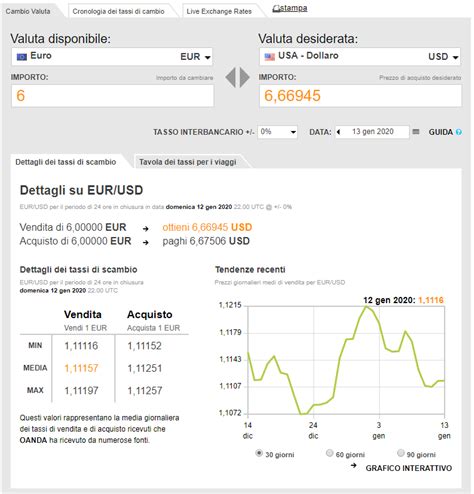Click the blue question mark help icon
474x494 pixels.
[x=459, y=132]
